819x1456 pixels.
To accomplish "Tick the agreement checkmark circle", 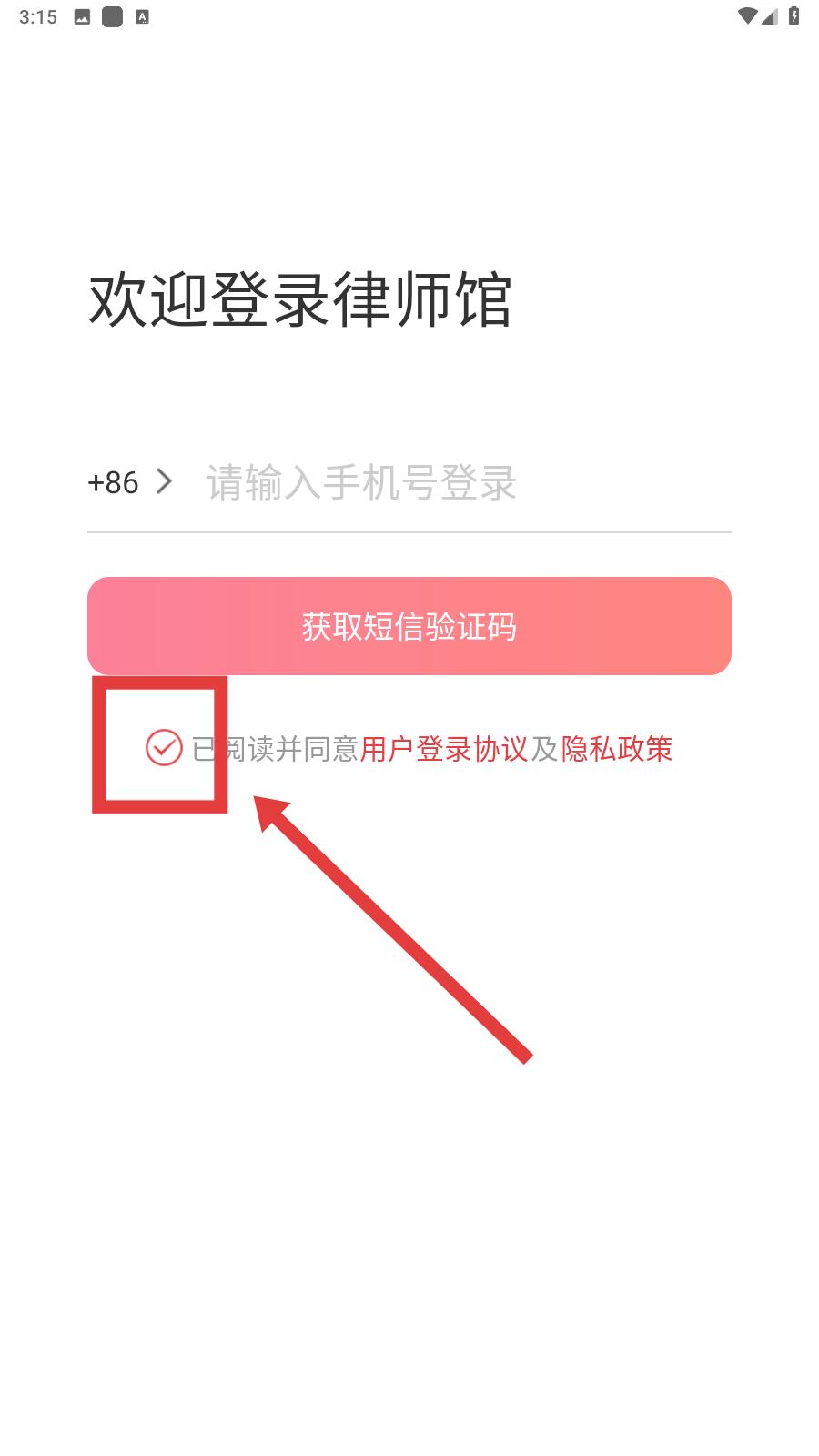I will click(164, 748).
